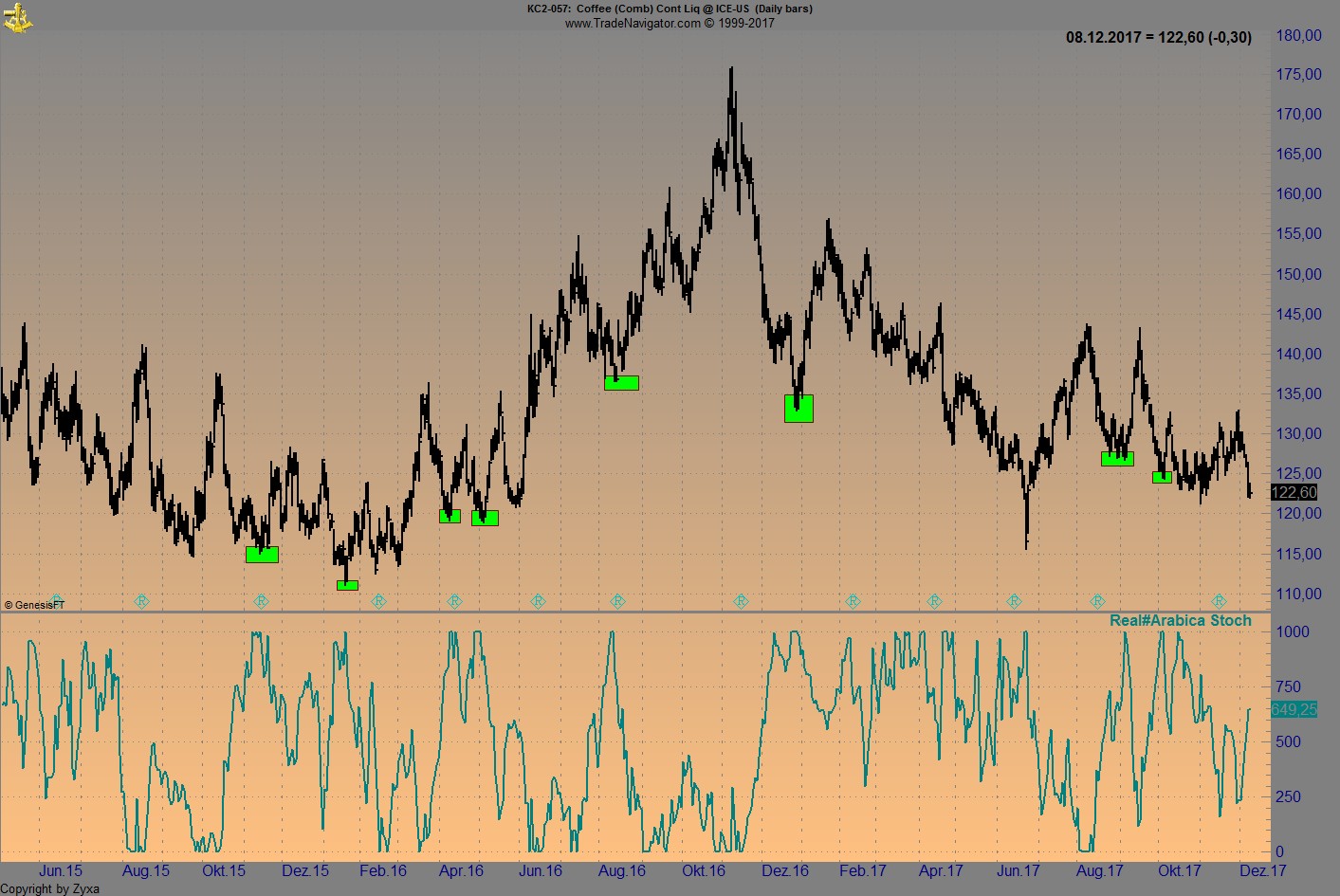
Task: Click the Jun.15 date axis label
Action: pos(61,870)
